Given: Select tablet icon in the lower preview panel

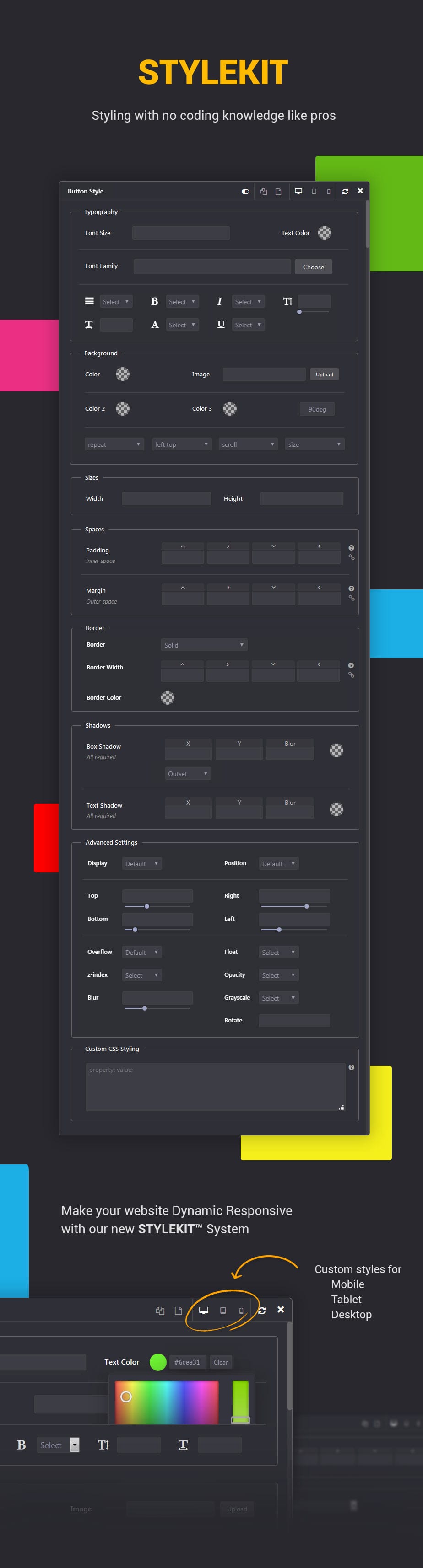Looking at the screenshot, I should [x=223, y=1310].
